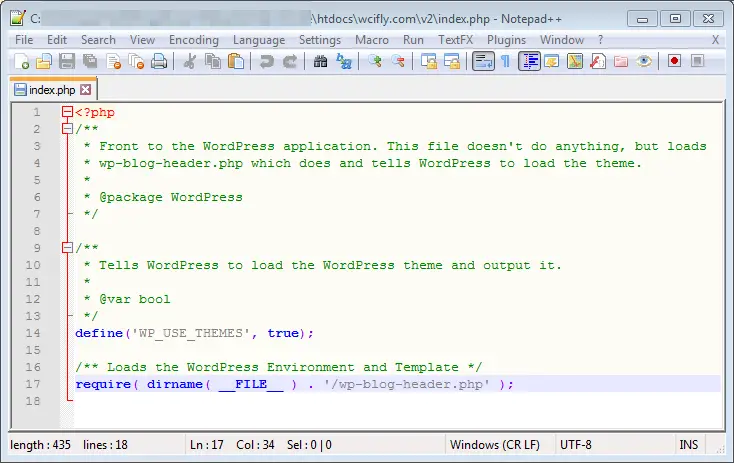
Task: Paste with the clipboard icon
Action: click(x=236, y=61)
